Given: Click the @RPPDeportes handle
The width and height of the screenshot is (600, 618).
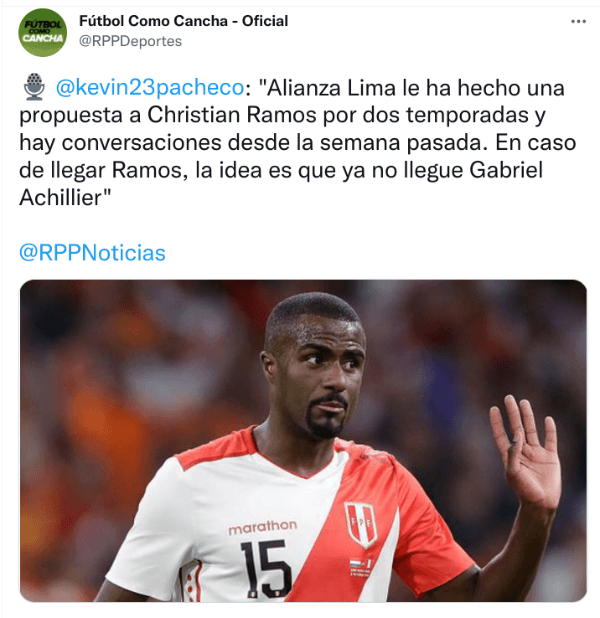Looking at the screenshot, I should pos(130,41).
